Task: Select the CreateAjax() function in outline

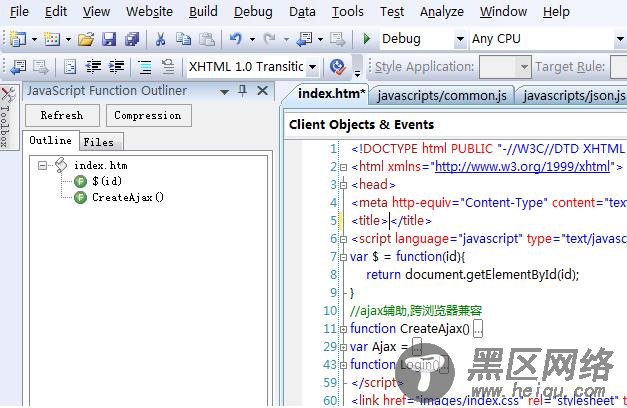Action: pyautogui.click(x=128, y=197)
